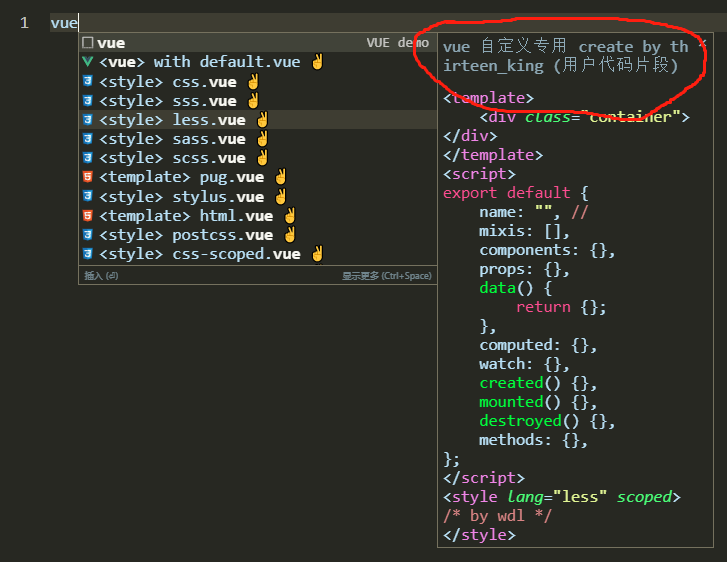Screen dimensions: 727x562
Task: Click '插入' insert hint in footer
Action: (101, 275)
